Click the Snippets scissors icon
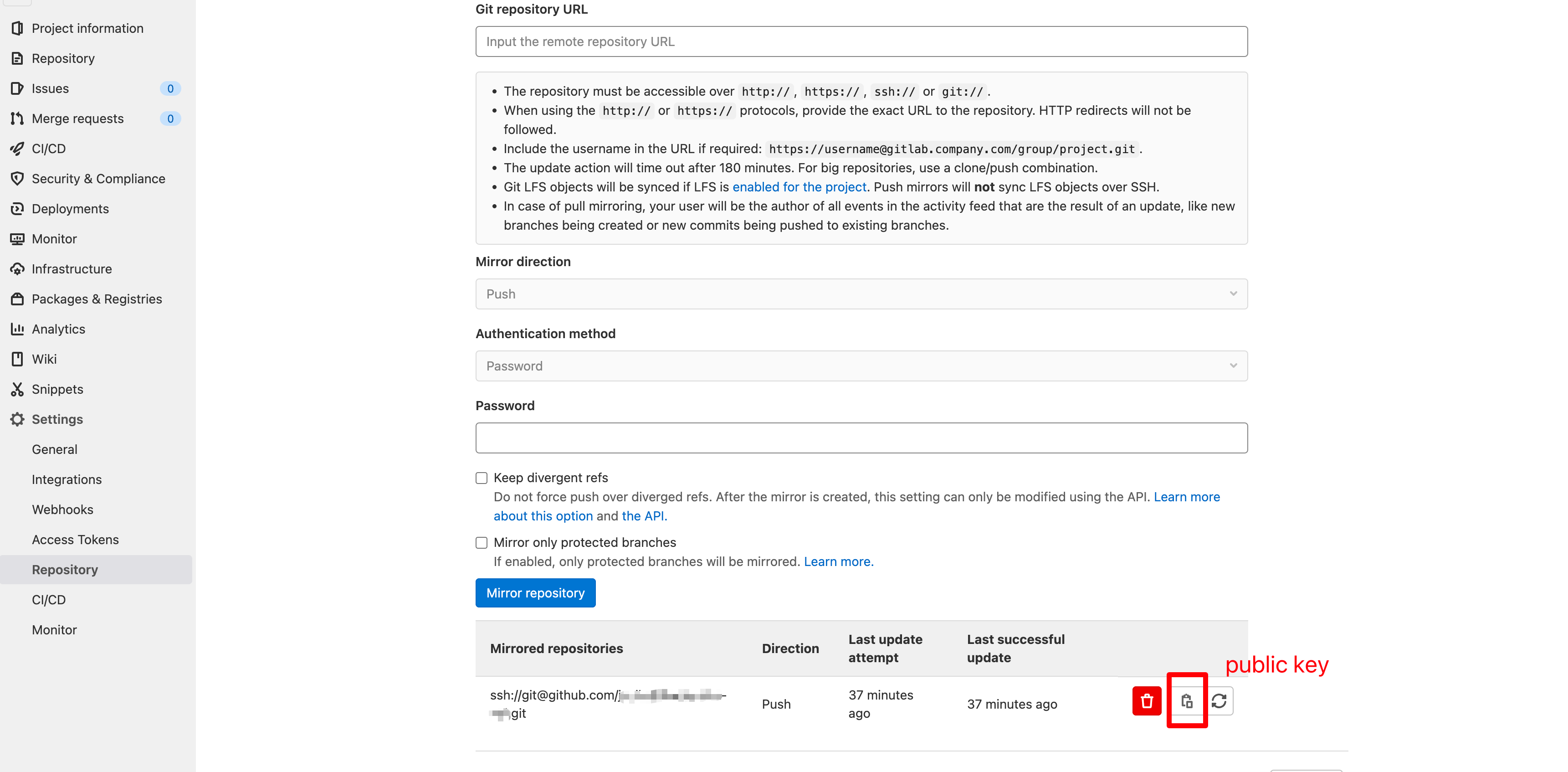Screen dimensions: 1568x772 coord(17,389)
